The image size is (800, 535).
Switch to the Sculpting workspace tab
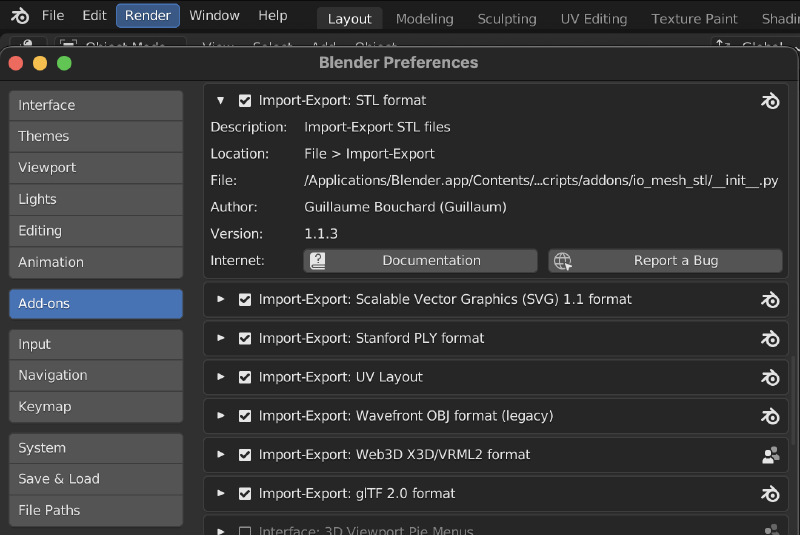click(x=507, y=19)
